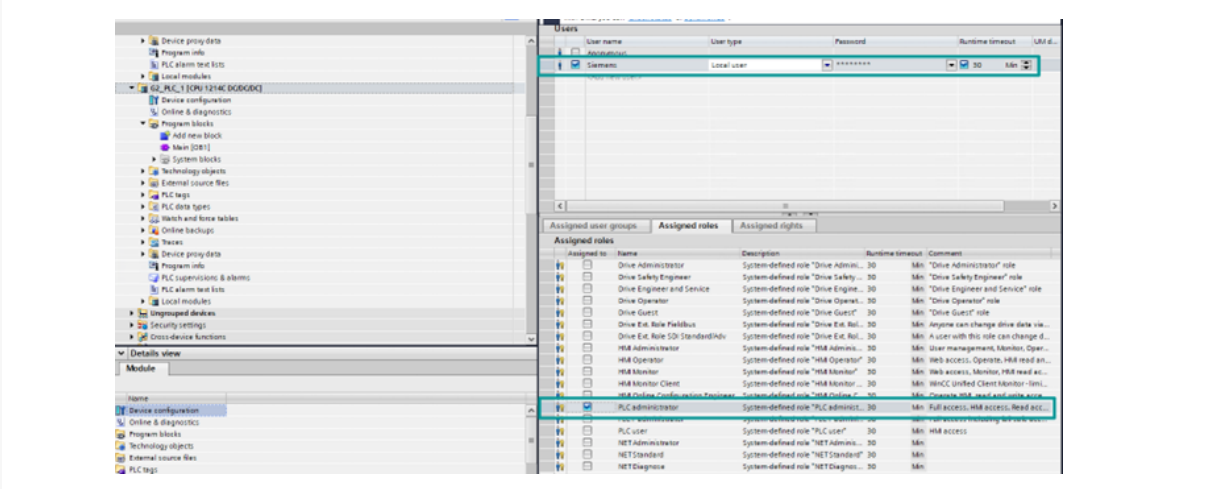
Task: Click the role icon of NET Diagnose row
Action: 559,467
